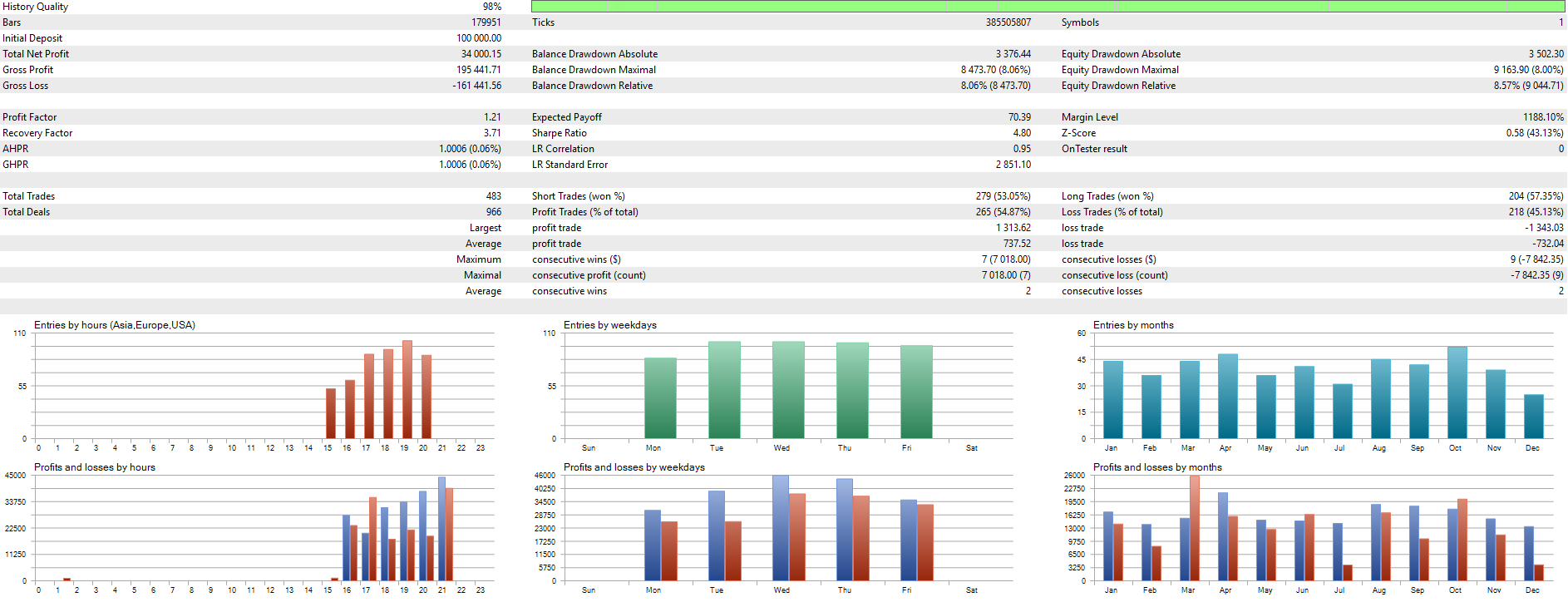Screen dimensions: 1568x607
Task: Click the Profits and losses by weekdays title
Action: 634,467
